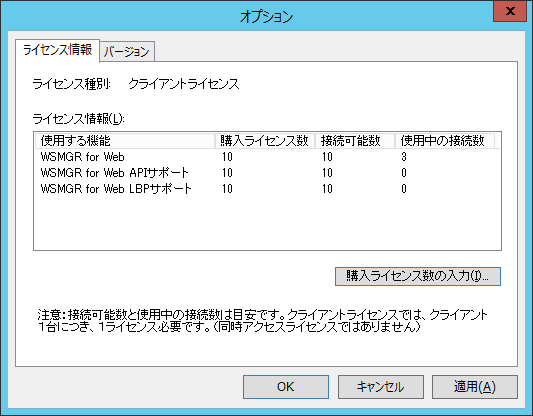This screenshot has width=533, height=416.
Task: Click the ライセンス情報(L): label
Action: pos(79,119)
